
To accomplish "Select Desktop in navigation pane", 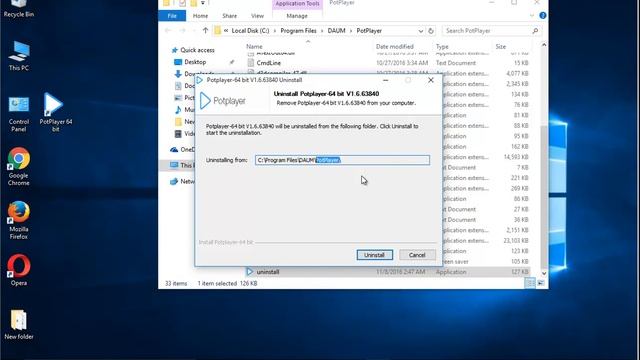I will click(x=195, y=62).
